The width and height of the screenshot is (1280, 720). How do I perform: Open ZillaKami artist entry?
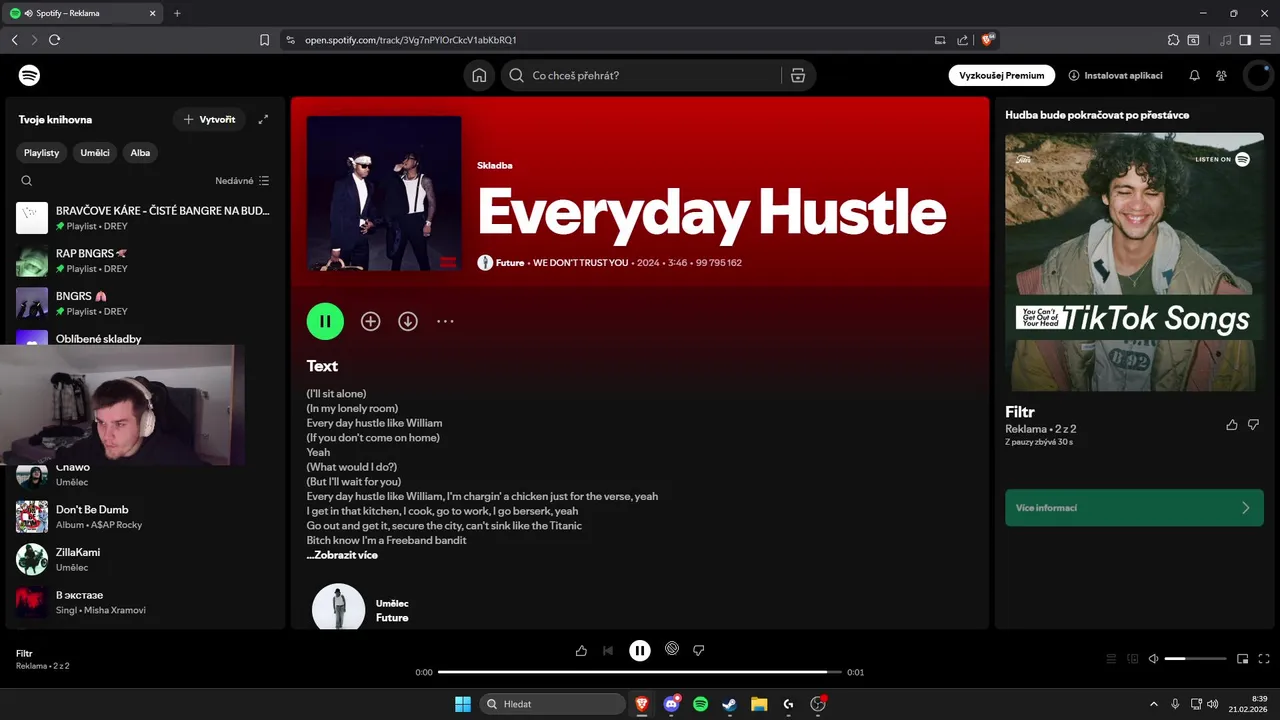click(145, 559)
